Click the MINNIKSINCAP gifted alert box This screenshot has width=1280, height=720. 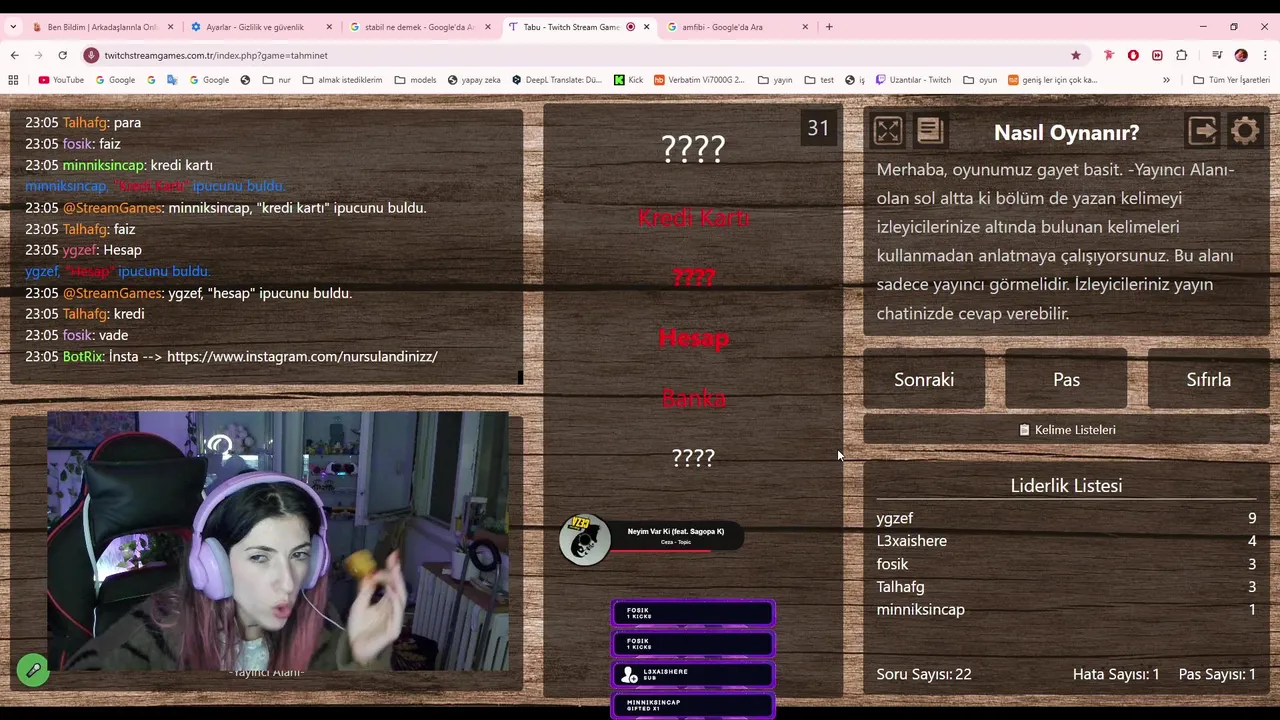(x=693, y=705)
